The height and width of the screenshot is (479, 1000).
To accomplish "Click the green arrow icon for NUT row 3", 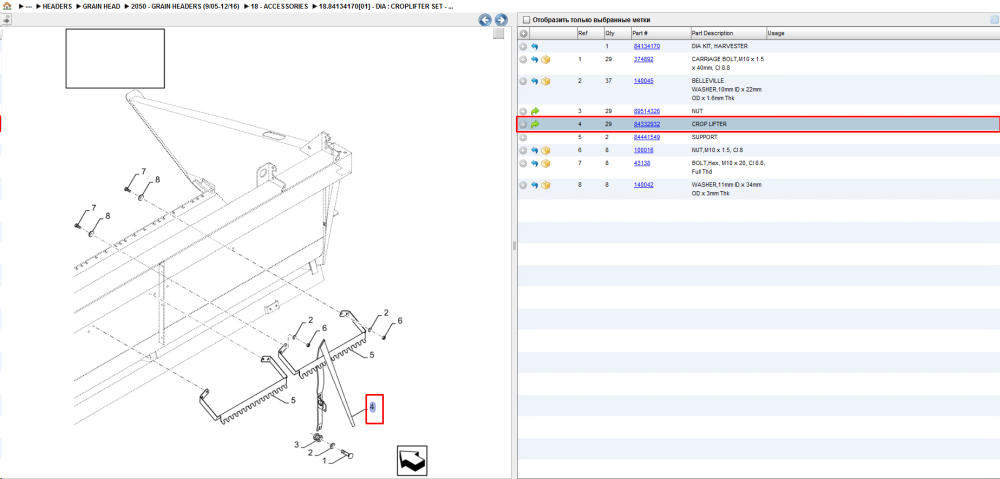I will 534,111.
